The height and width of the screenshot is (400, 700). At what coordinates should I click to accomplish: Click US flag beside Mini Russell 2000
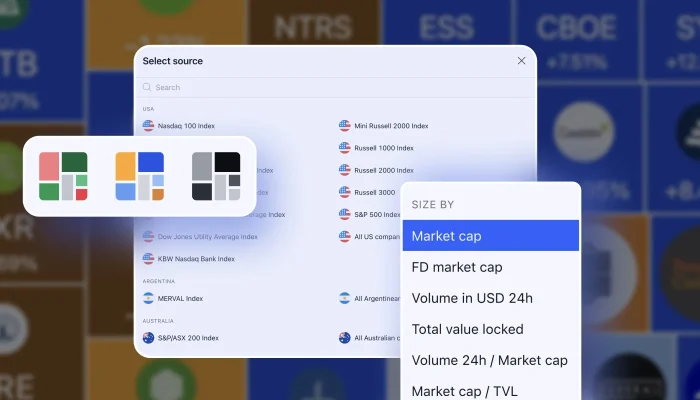point(345,126)
